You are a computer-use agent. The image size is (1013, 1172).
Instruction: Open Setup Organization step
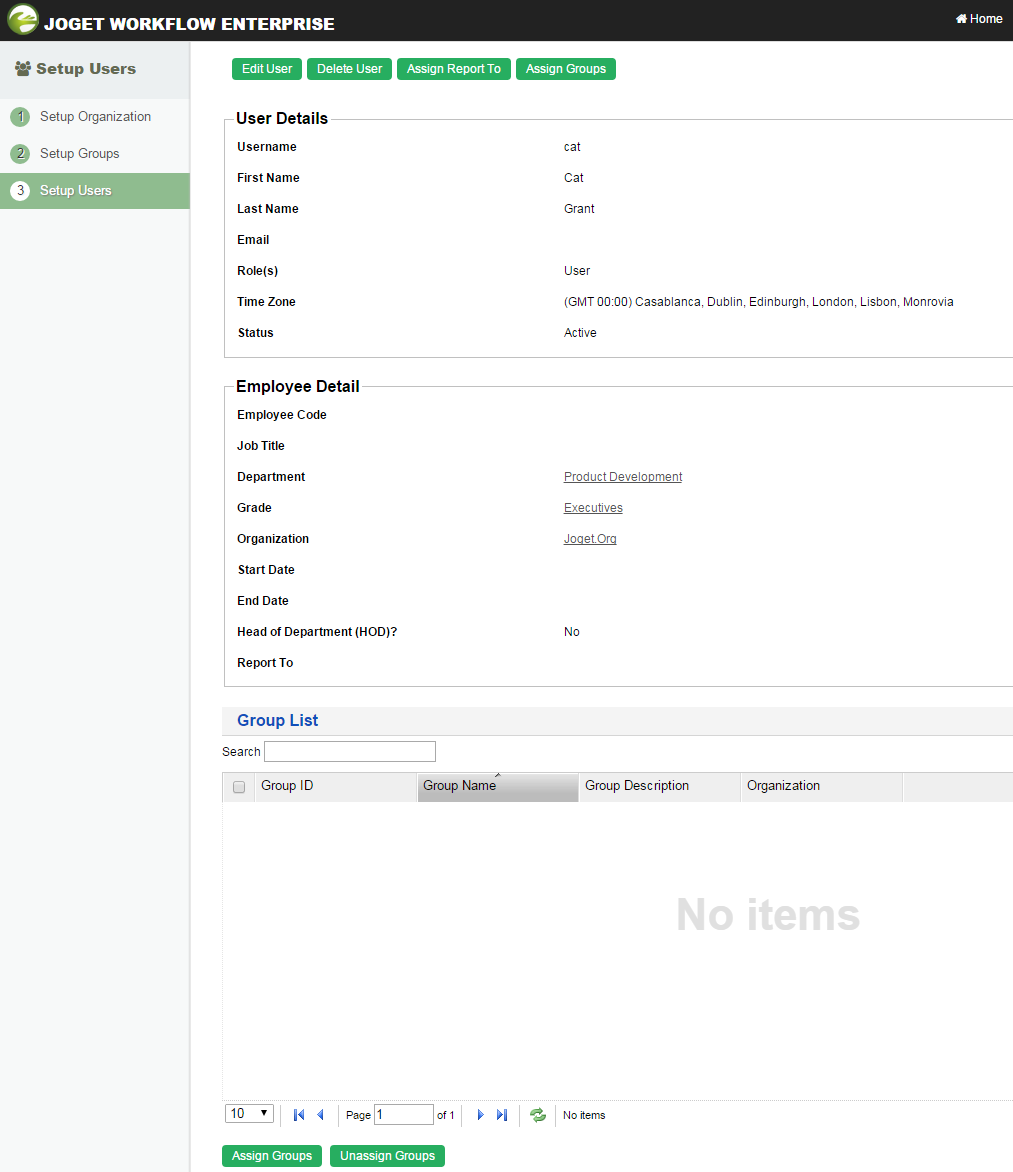(x=95, y=117)
